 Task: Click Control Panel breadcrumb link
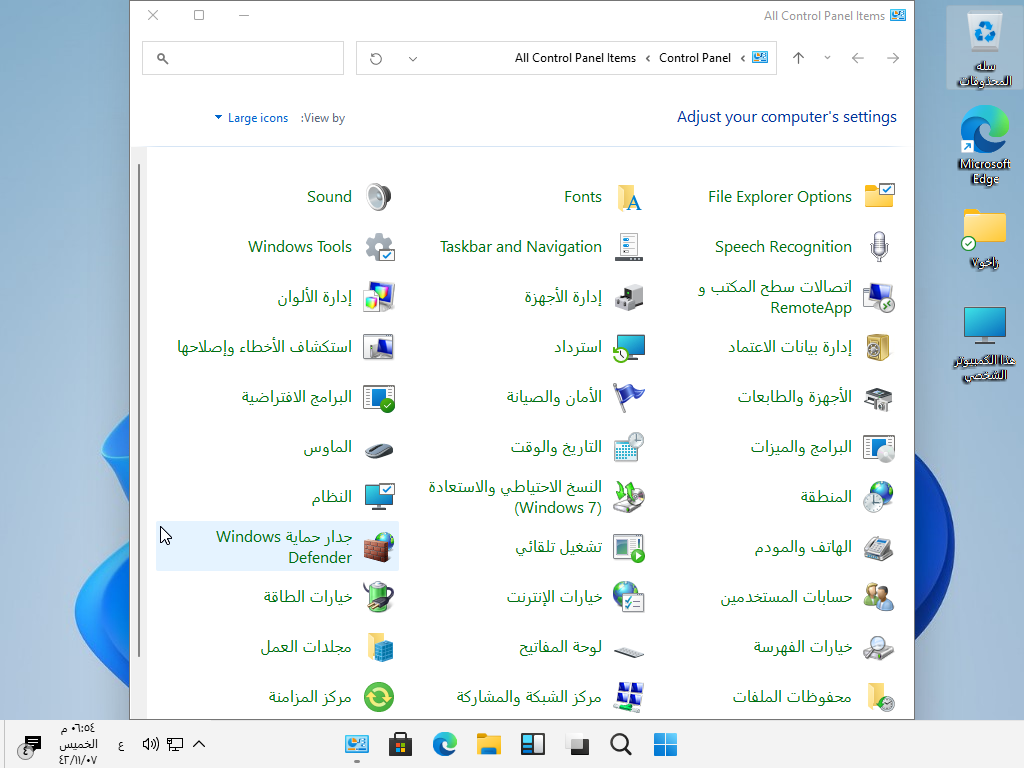695,58
